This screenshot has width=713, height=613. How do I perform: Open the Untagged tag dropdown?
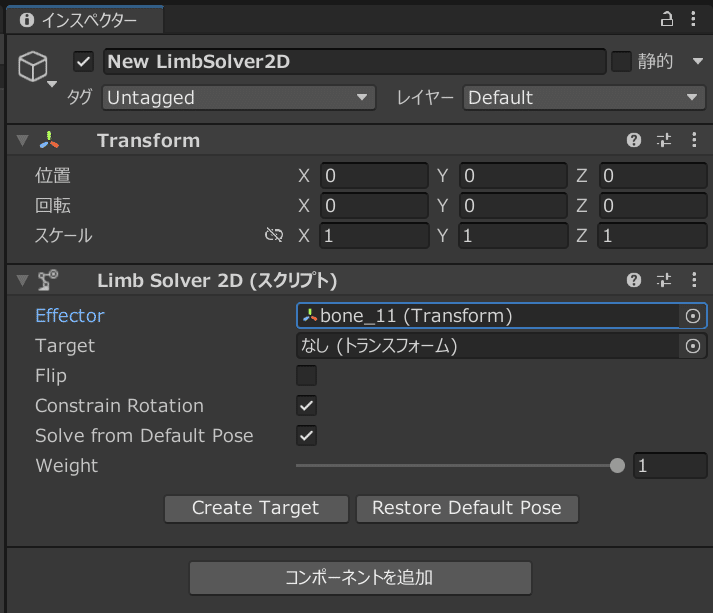[239, 98]
